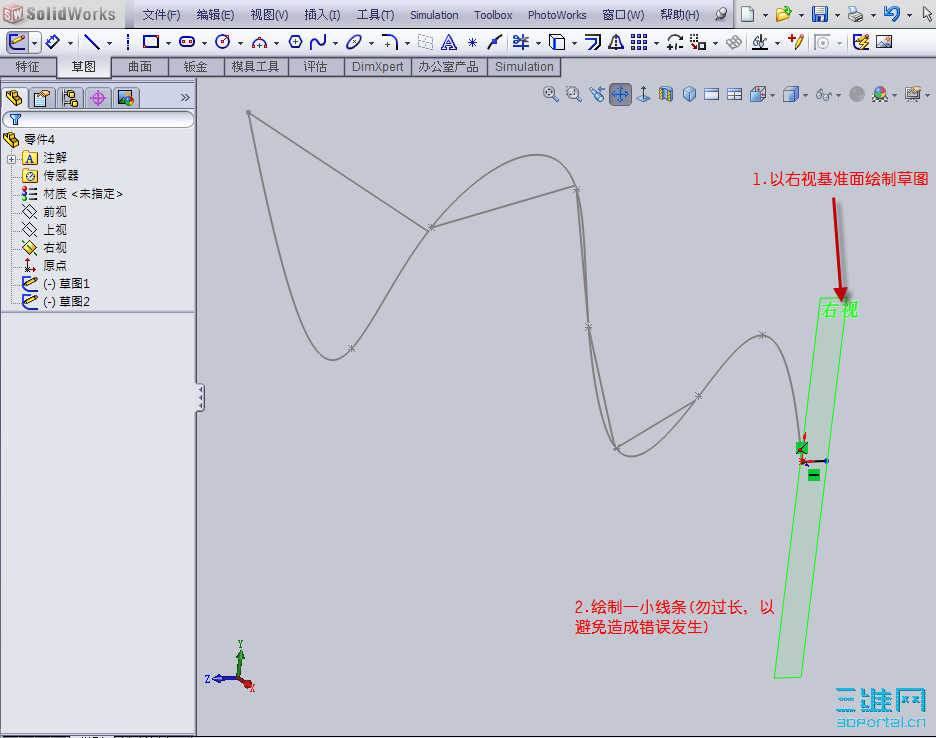
Task: Click the feature tree filter field
Action: pos(98,119)
